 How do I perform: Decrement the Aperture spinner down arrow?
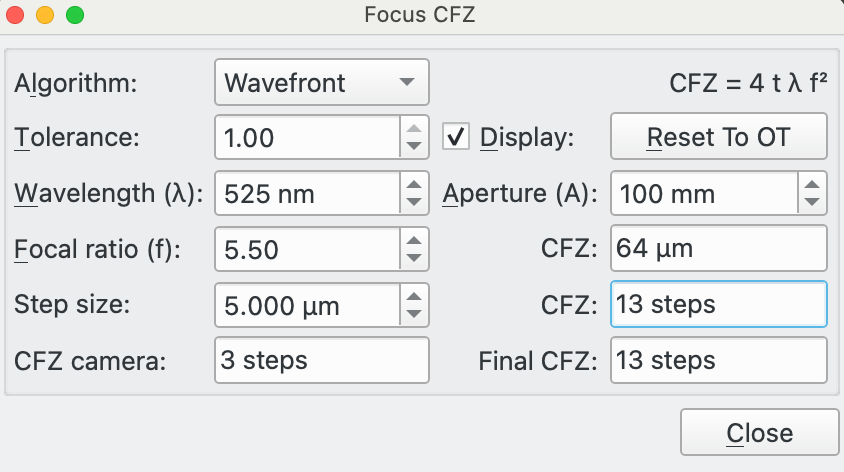[811, 203]
